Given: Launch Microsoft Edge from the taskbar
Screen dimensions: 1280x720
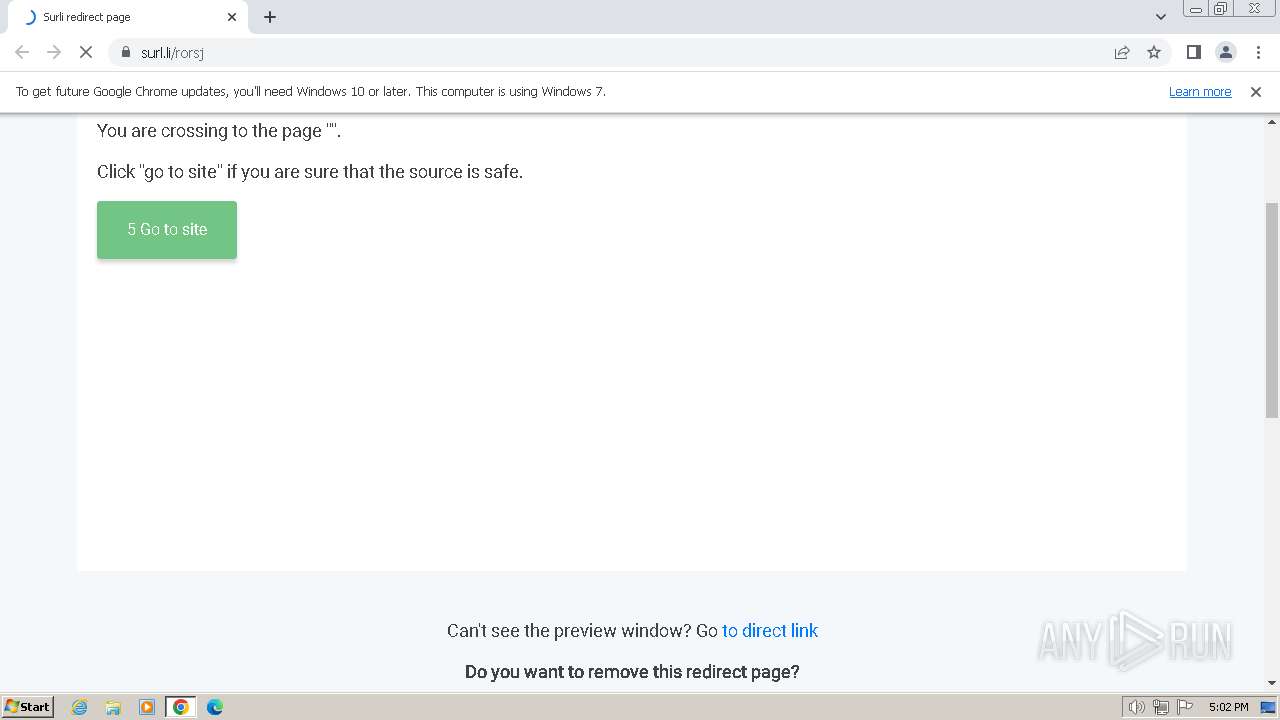Looking at the screenshot, I should pos(215,707).
